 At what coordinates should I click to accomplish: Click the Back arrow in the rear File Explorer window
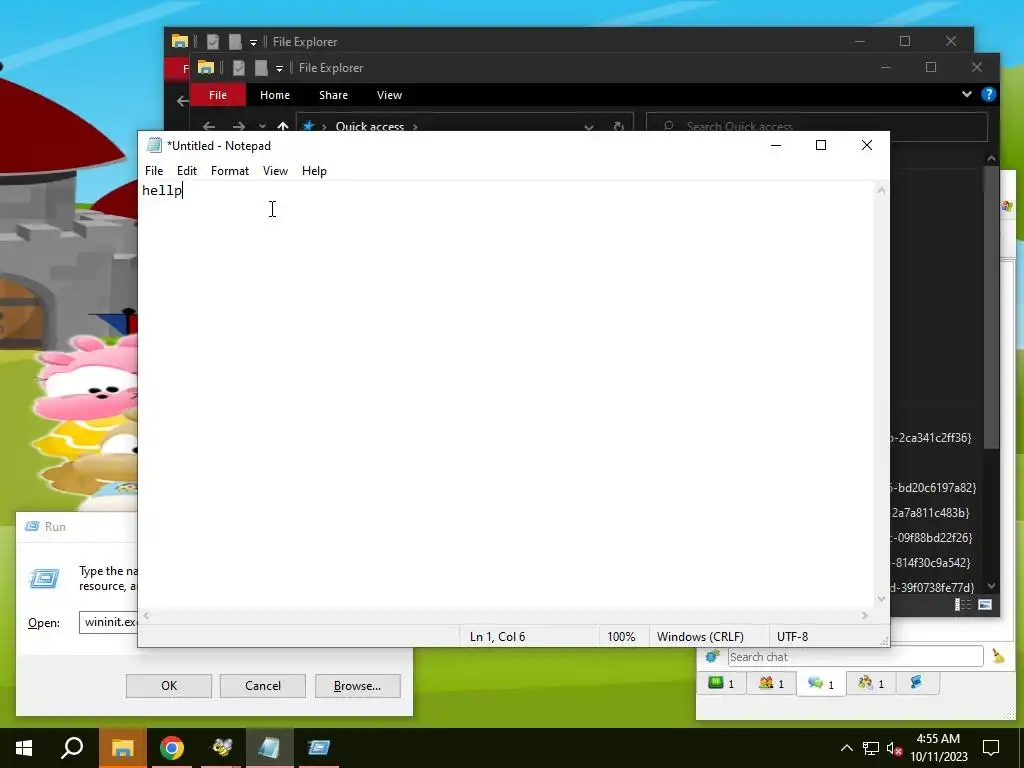pos(182,101)
